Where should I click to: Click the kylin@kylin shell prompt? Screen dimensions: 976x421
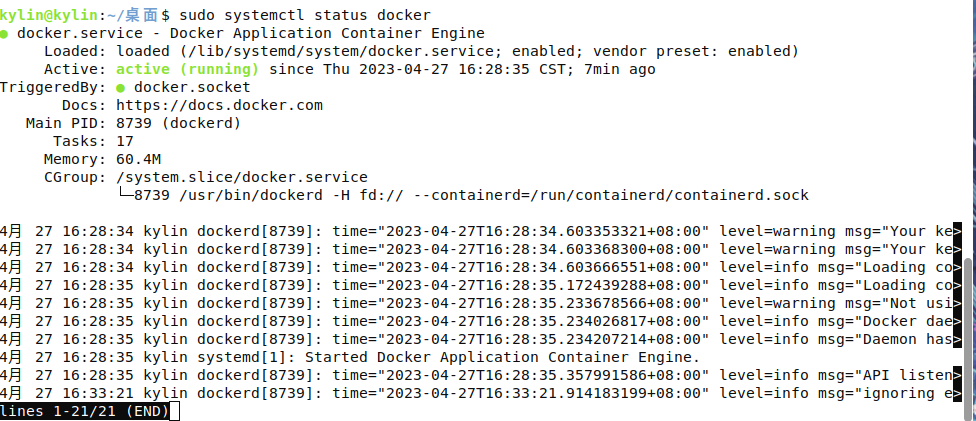click(47, 15)
